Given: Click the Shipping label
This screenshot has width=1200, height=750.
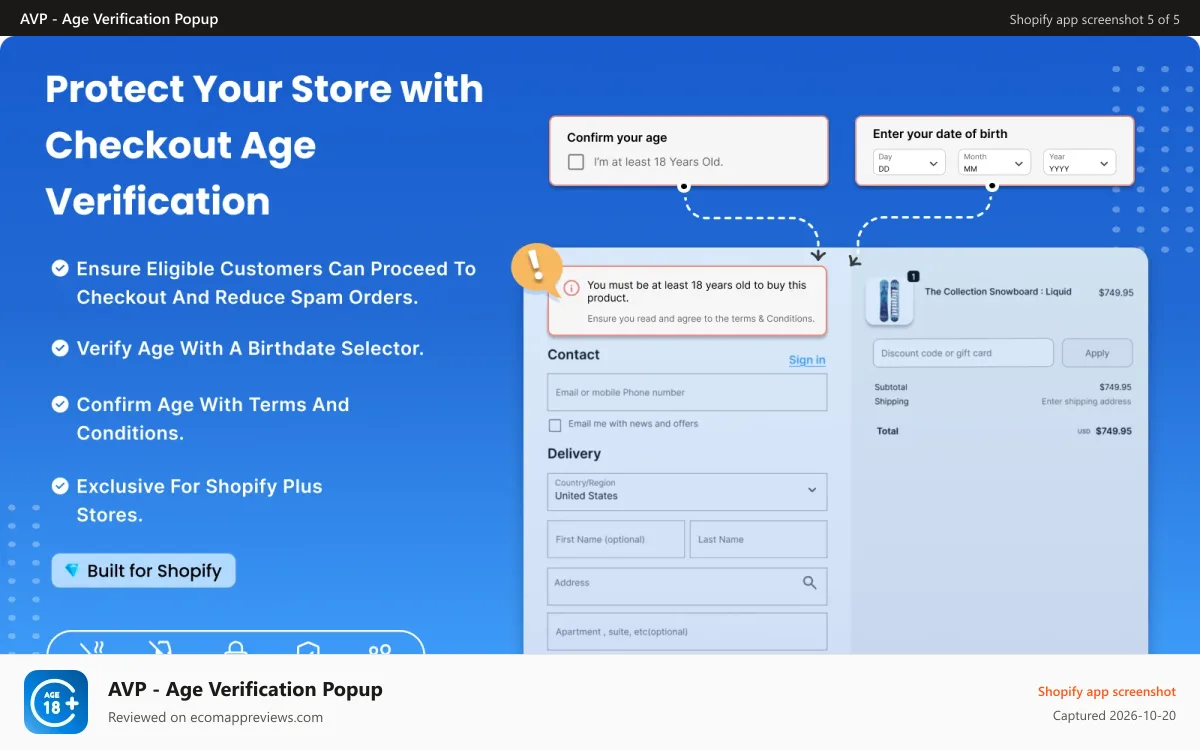Looking at the screenshot, I should coord(892,401).
